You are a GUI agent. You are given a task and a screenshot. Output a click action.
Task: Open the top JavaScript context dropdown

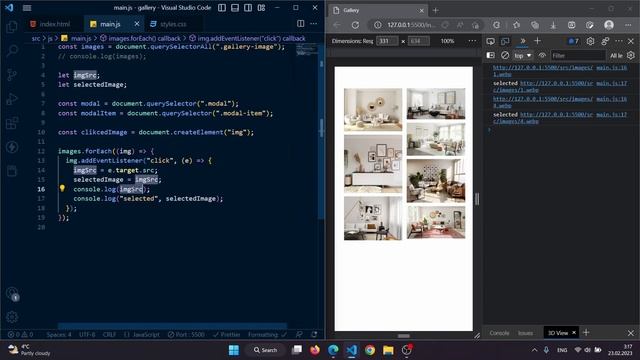point(522,55)
